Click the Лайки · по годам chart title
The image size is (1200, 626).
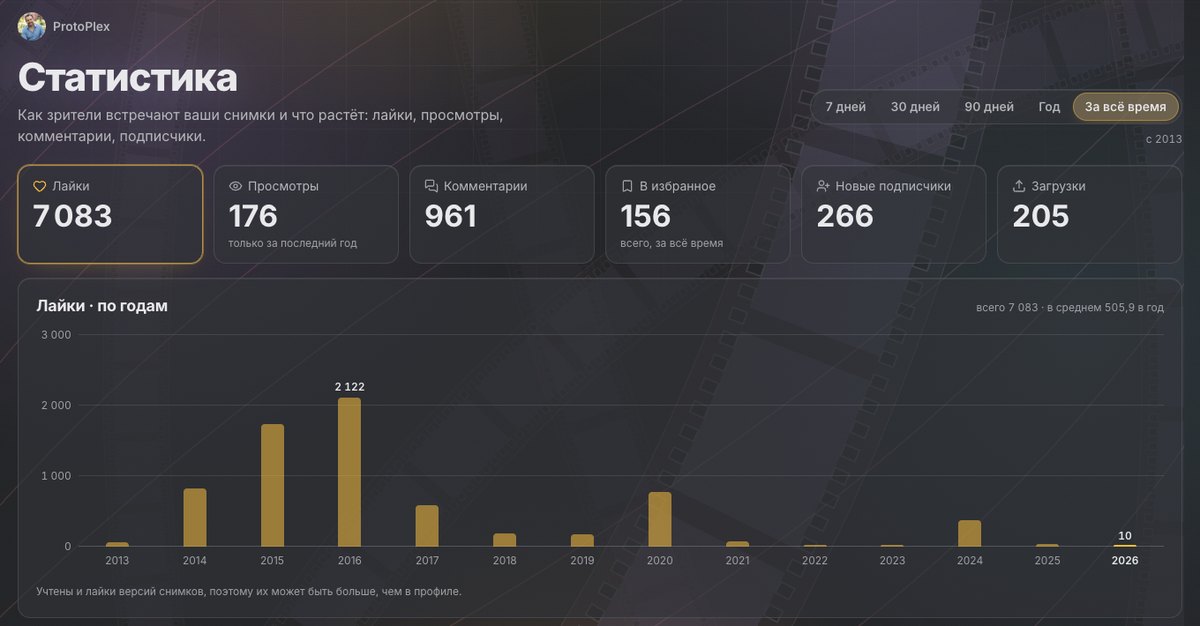[x=102, y=306]
